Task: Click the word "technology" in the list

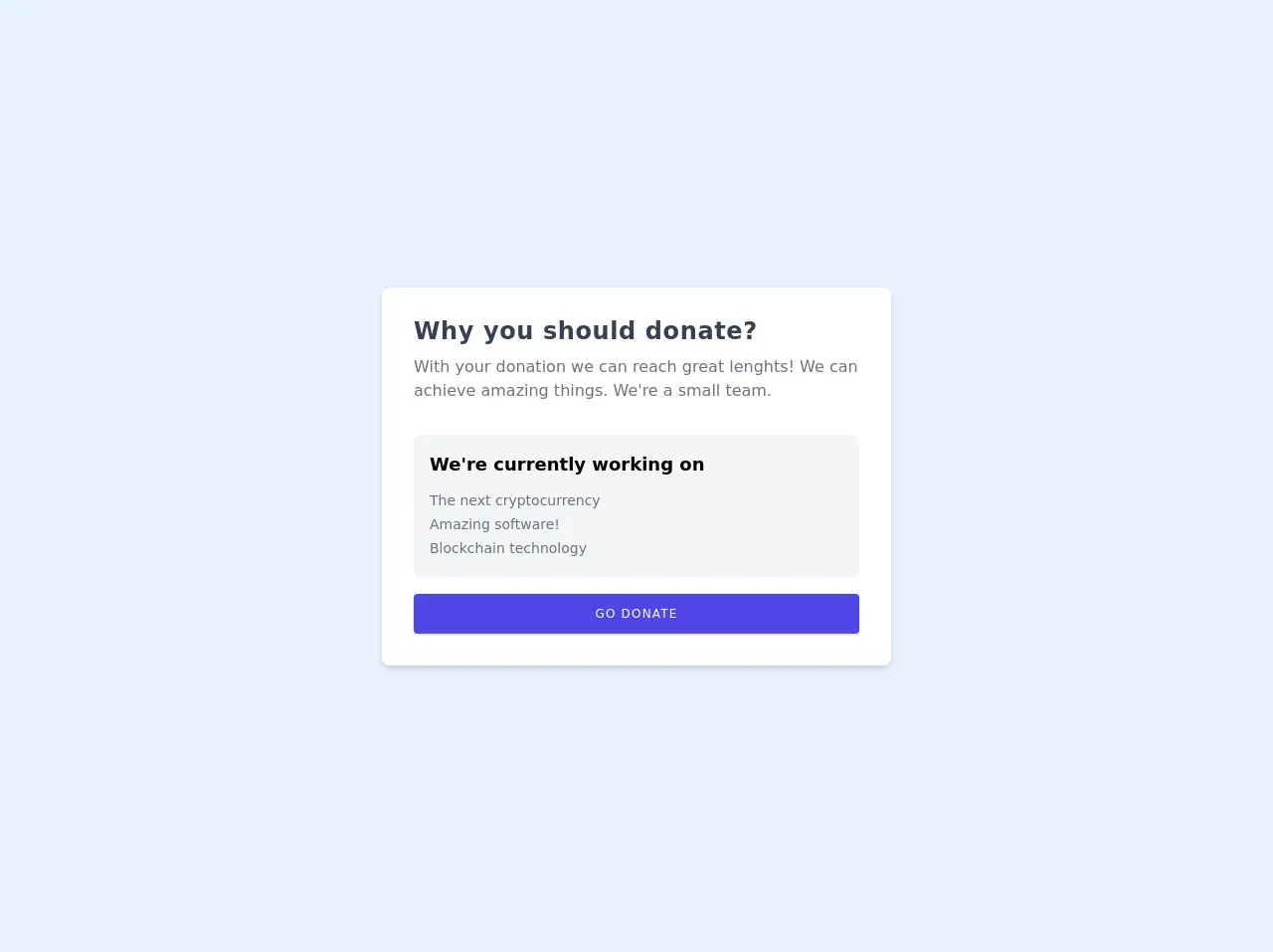Action: (x=548, y=548)
